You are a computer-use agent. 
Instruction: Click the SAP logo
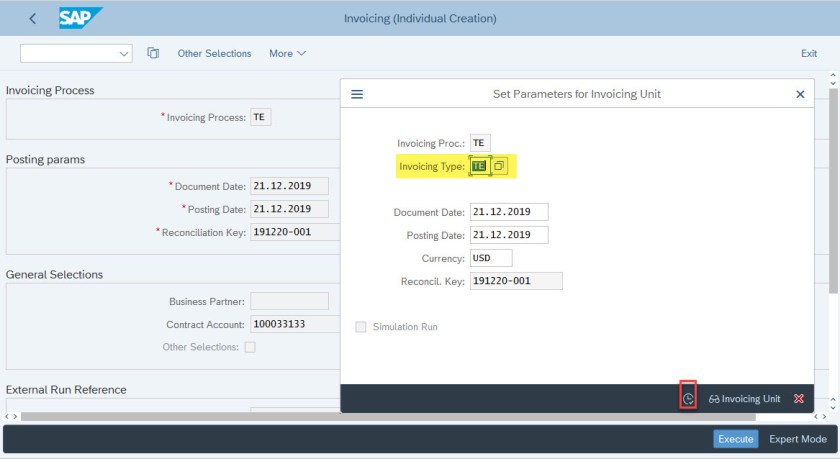coord(80,18)
